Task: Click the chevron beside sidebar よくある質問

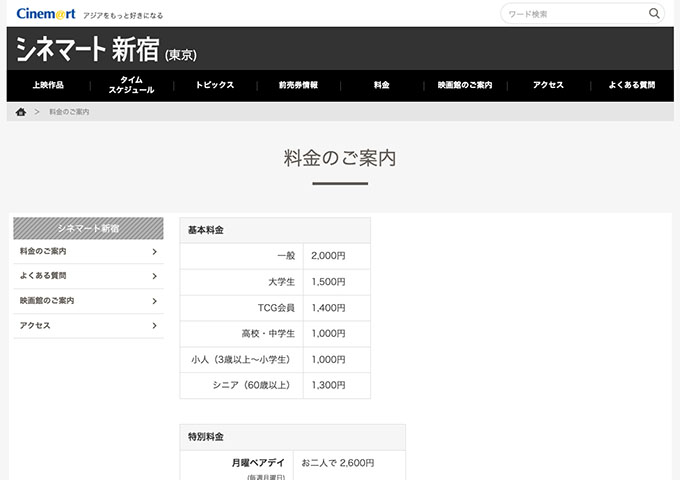Action: pyautogui.click(x=154, y=276)
